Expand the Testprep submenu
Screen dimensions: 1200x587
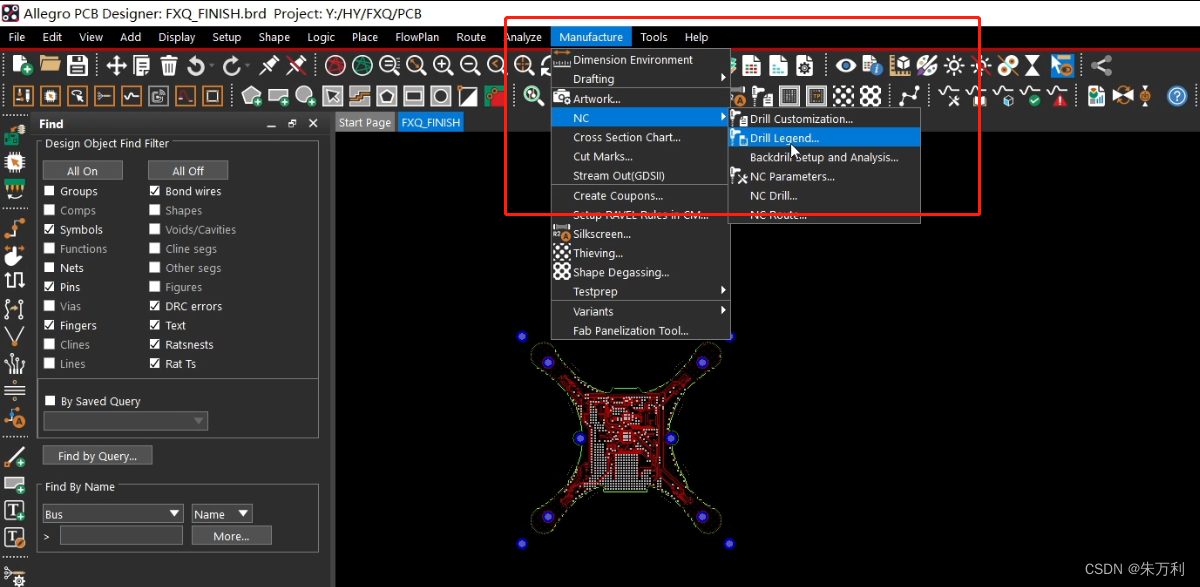[x=641, y=291]
